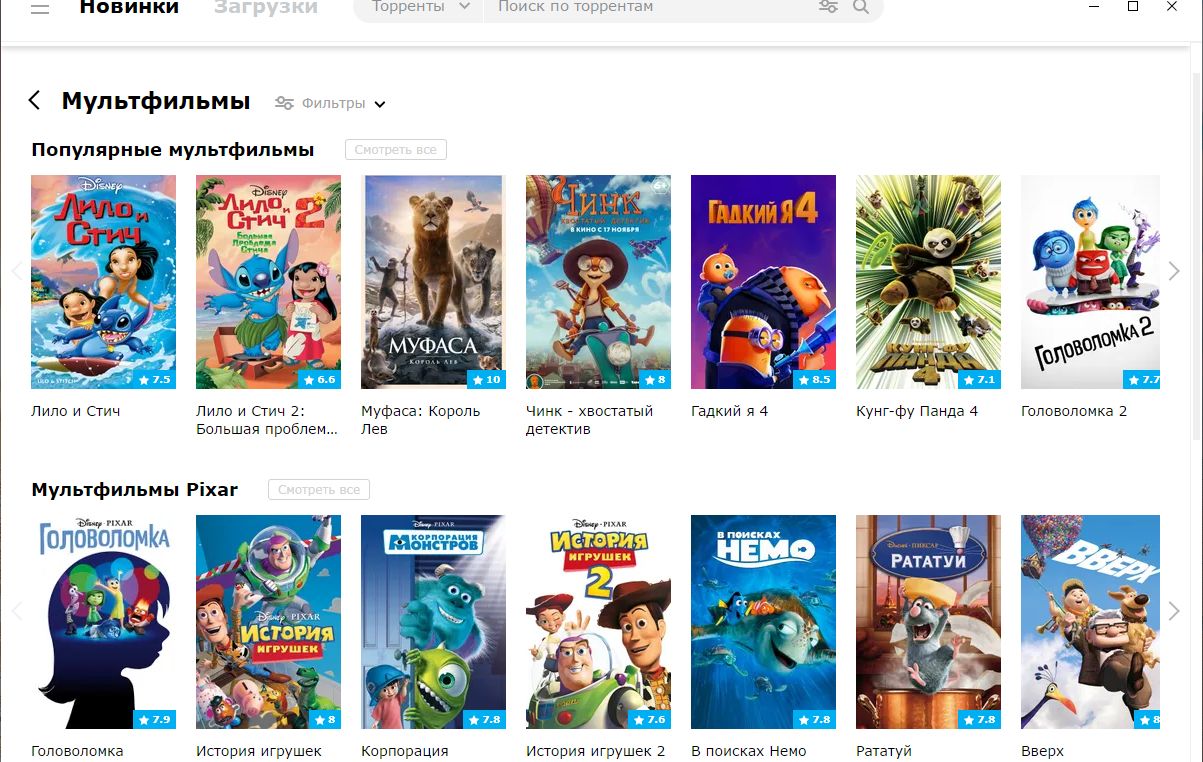The height and width of the screenshot is (762, 1203).
Task: Open the История игрушек 2 poster
Action: point(598,622)
